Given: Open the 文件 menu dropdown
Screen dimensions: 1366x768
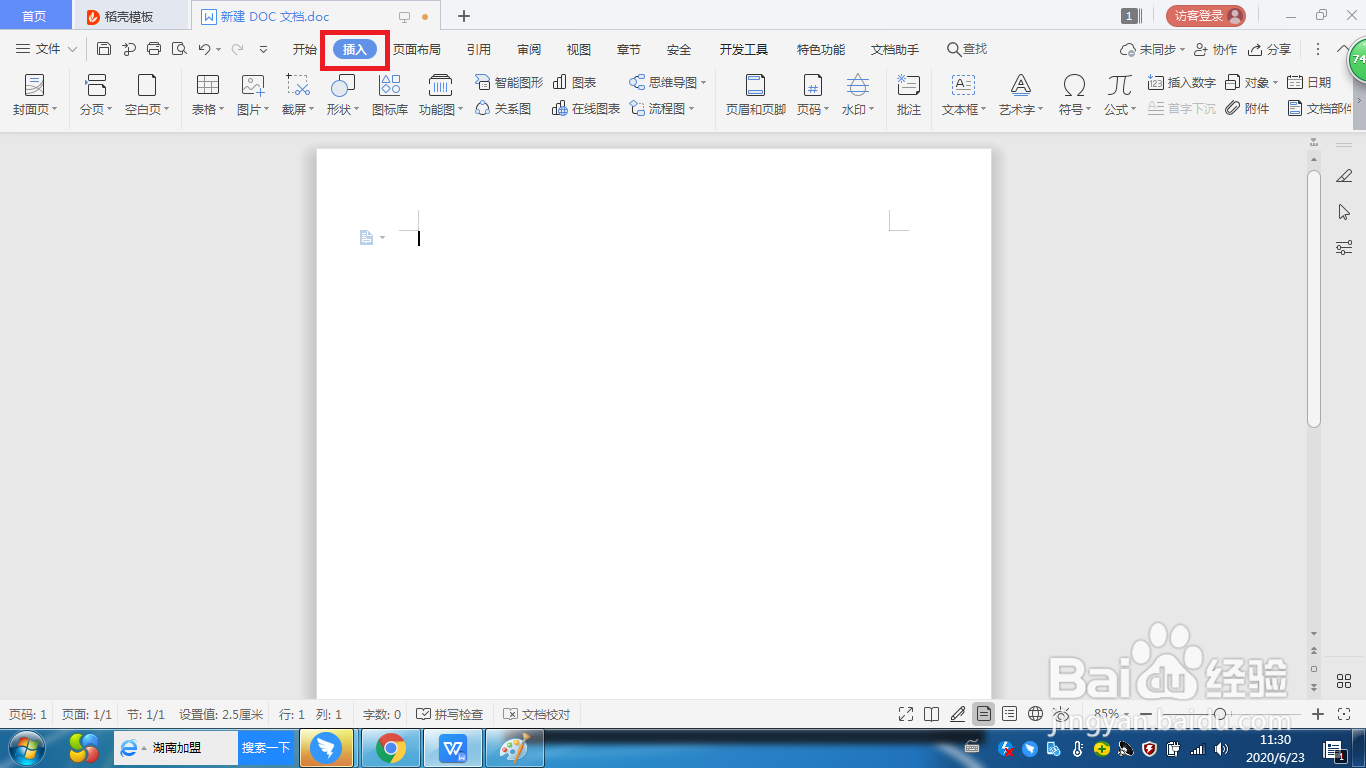Looking at the screenshot, I should click(46, 49).
